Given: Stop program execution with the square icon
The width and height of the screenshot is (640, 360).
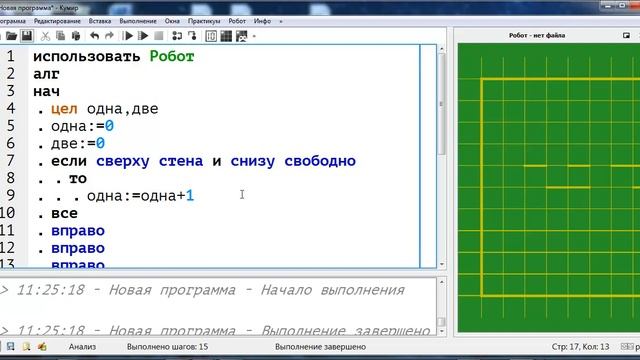Looking at the screenshot, I should tap(159, 36).
